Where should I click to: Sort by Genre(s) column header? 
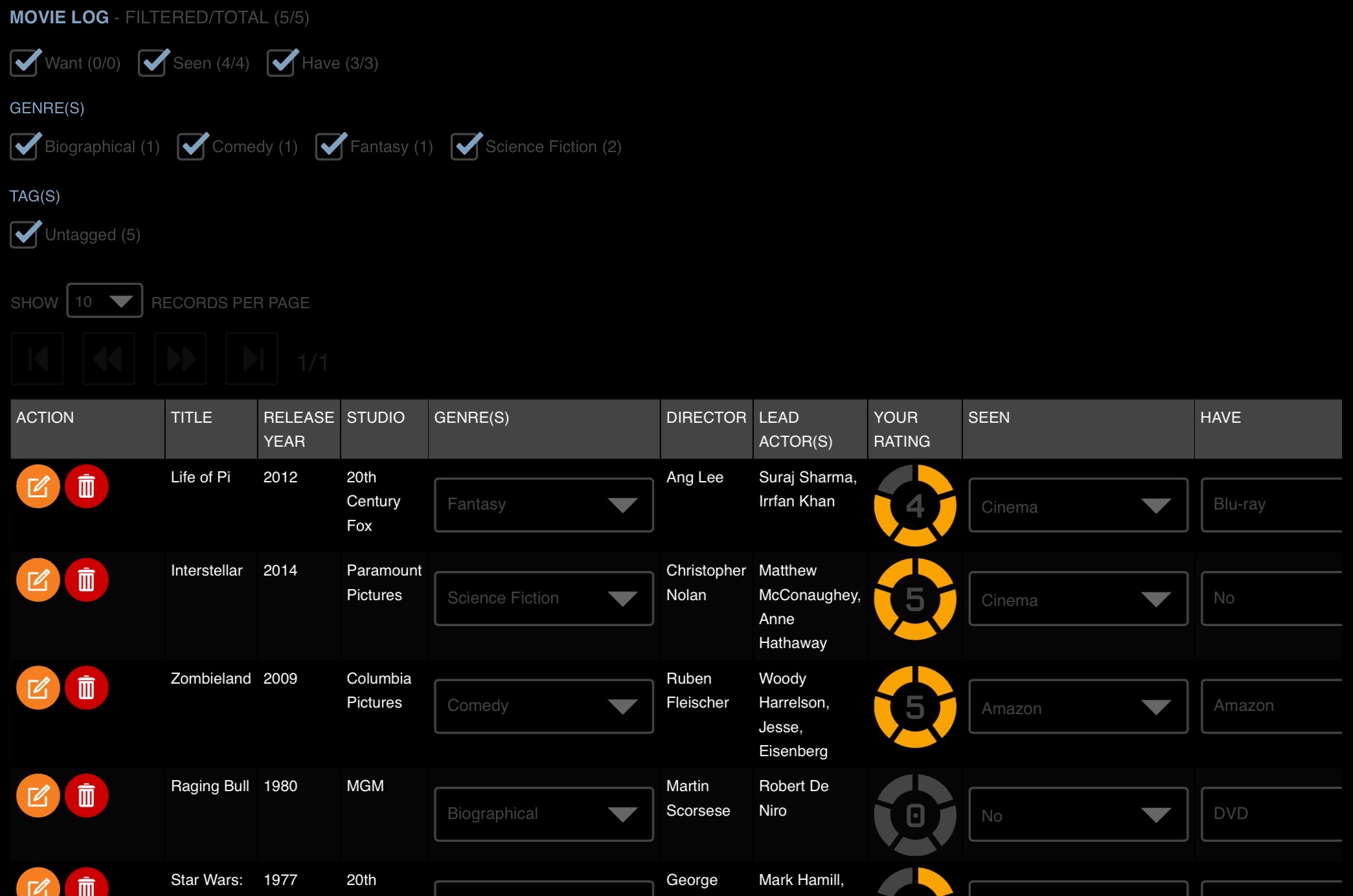[x=544, y=429]
